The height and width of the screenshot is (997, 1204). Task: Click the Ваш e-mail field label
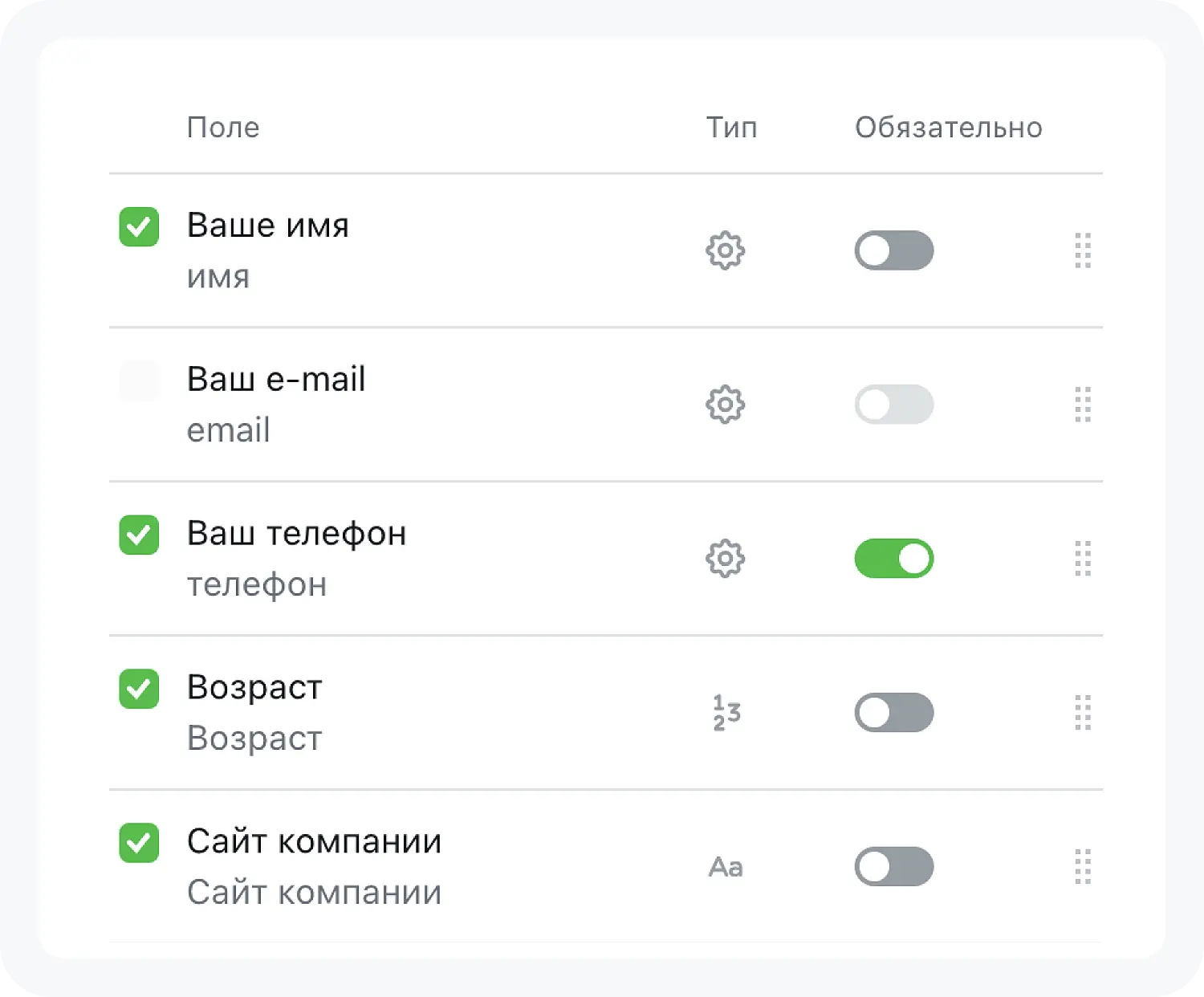click(x=276, y=379)
